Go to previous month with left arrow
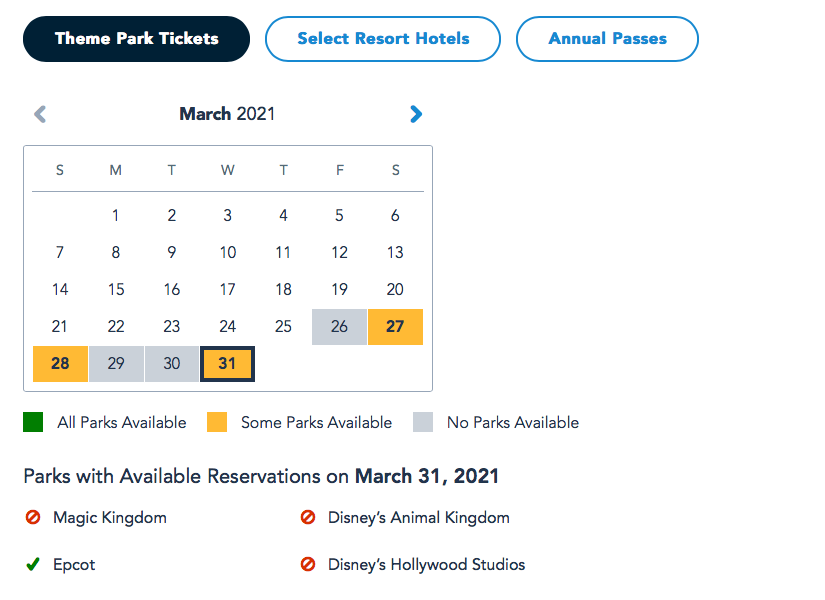 pos(40,114)
